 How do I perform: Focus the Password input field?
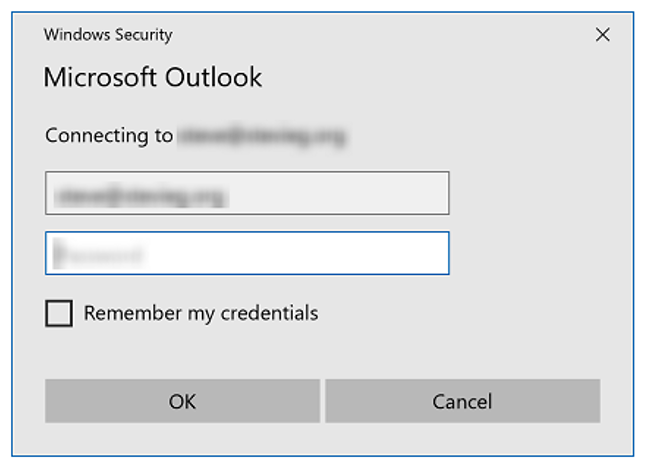[x=247, y=253]
